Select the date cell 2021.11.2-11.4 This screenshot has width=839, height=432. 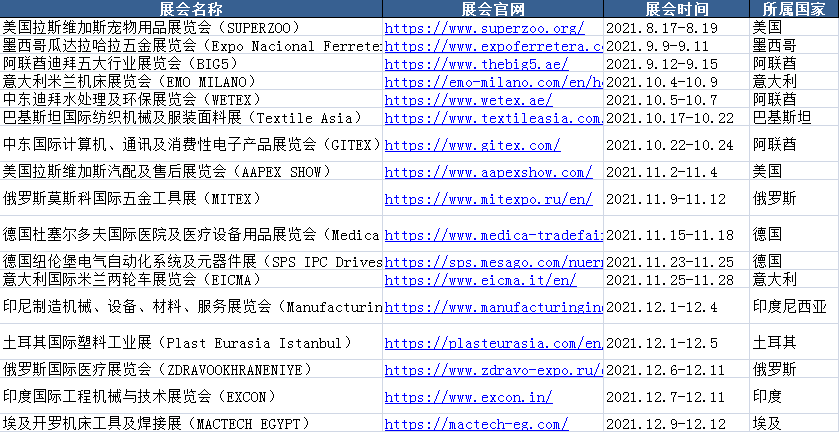pos(677,171)
